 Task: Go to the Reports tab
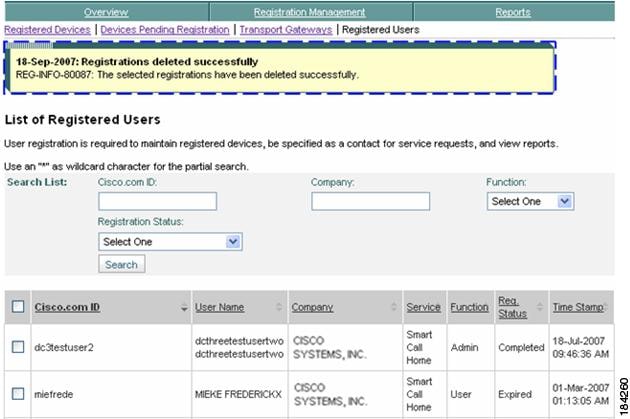(513, 12)
